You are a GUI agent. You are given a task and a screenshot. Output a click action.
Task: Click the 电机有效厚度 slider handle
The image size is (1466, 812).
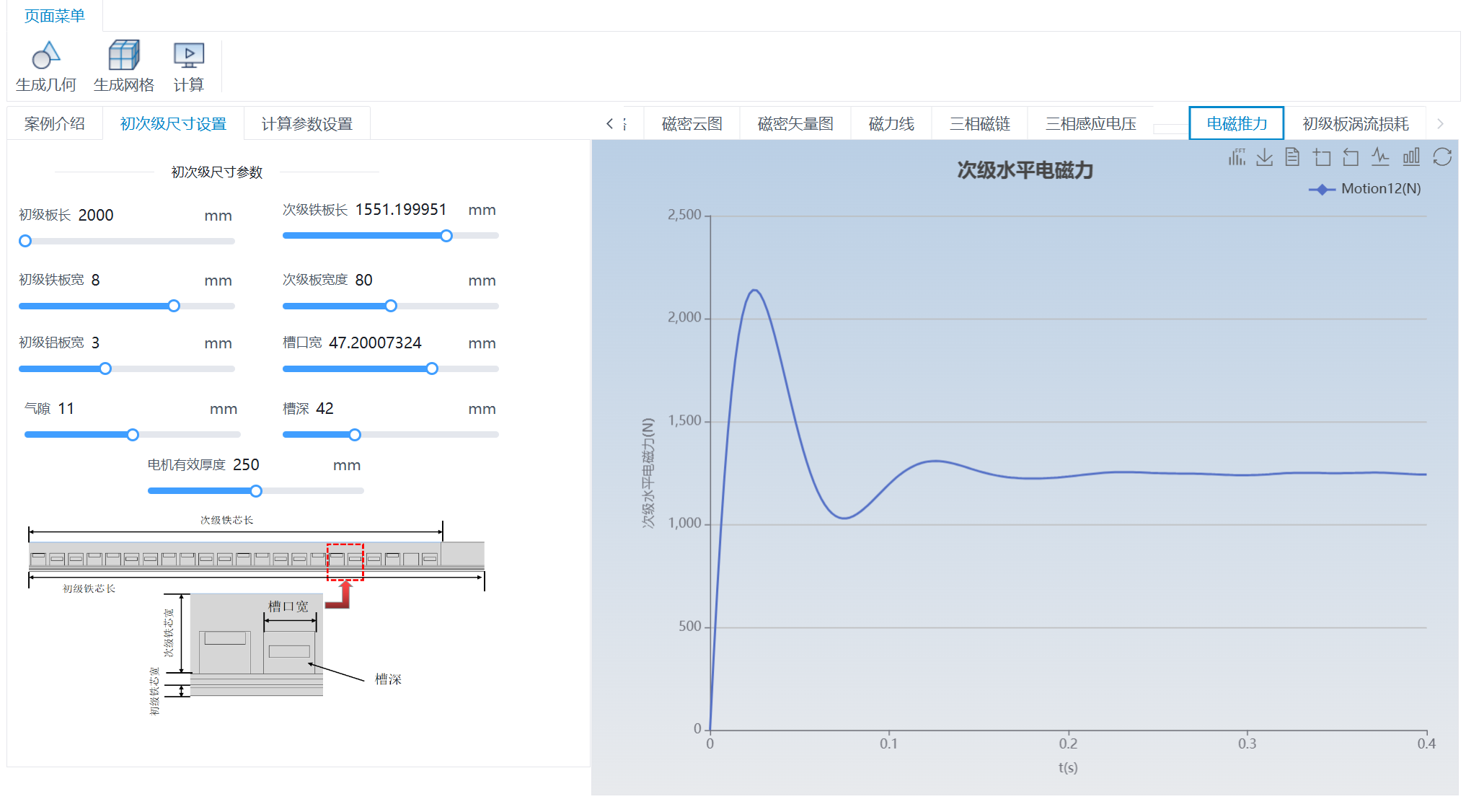(x=256, y=491)
